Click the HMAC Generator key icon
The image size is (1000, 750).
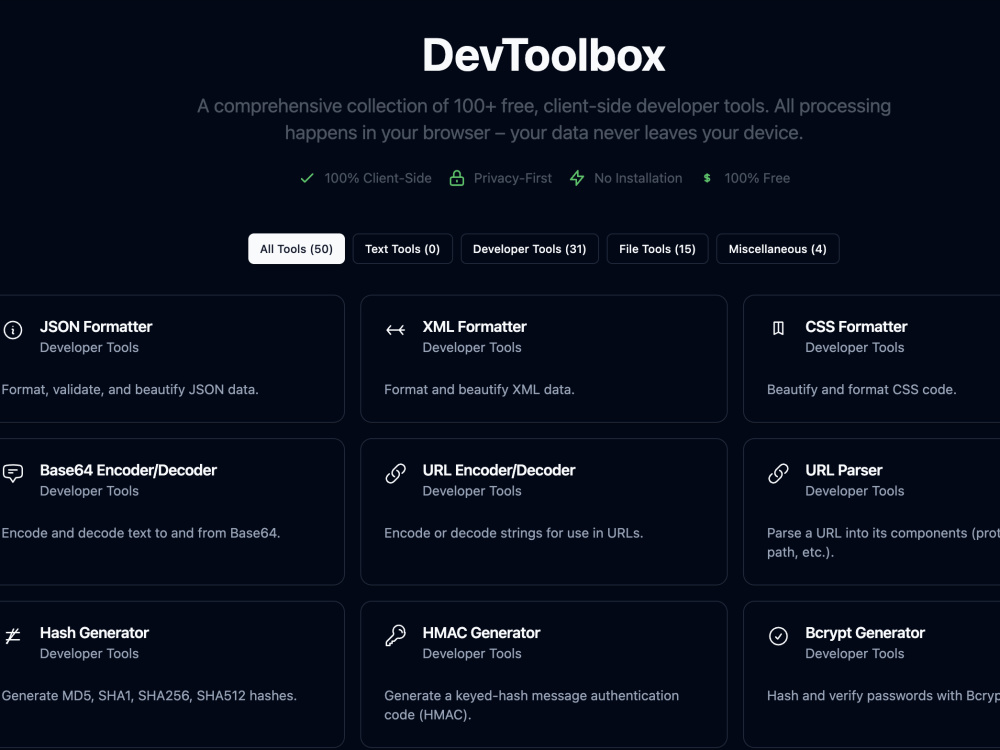(x=395, y=635)
